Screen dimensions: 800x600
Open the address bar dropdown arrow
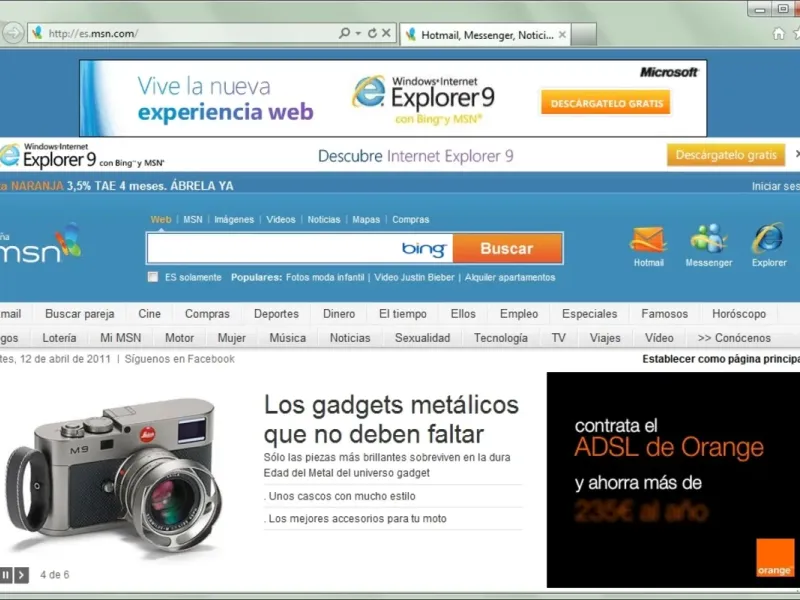pyautogui.click(x=358, y=34)
